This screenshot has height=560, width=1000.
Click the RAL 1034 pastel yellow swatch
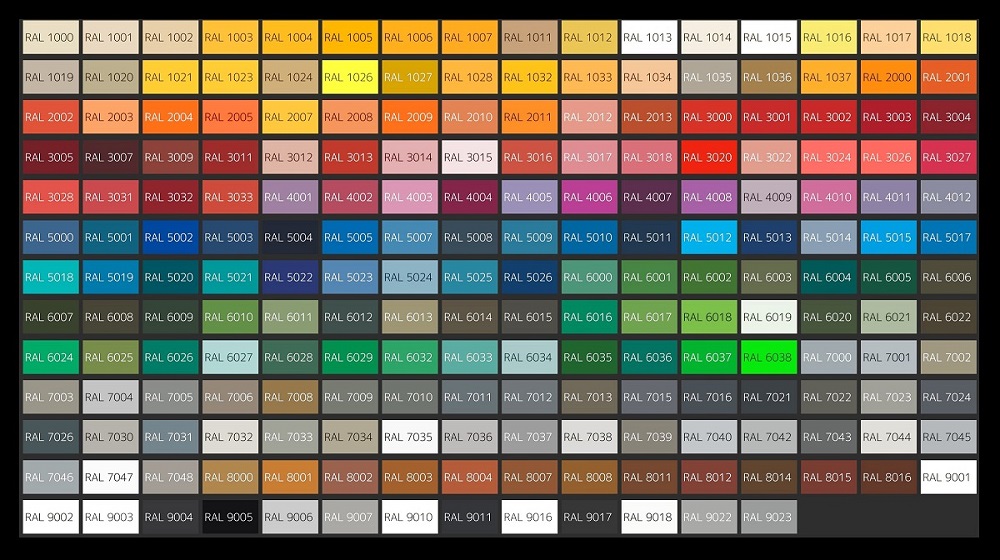click(649, 77)
